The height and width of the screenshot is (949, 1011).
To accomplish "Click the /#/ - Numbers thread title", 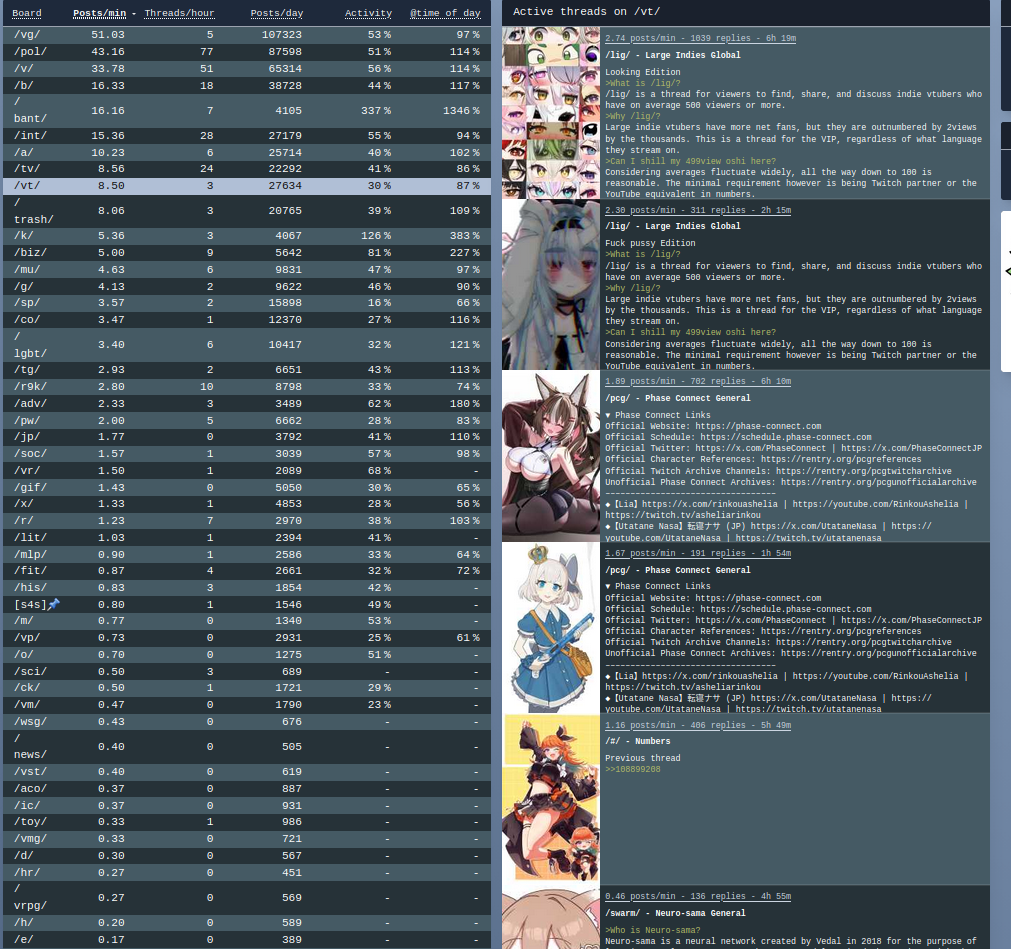I will (638, 741).
